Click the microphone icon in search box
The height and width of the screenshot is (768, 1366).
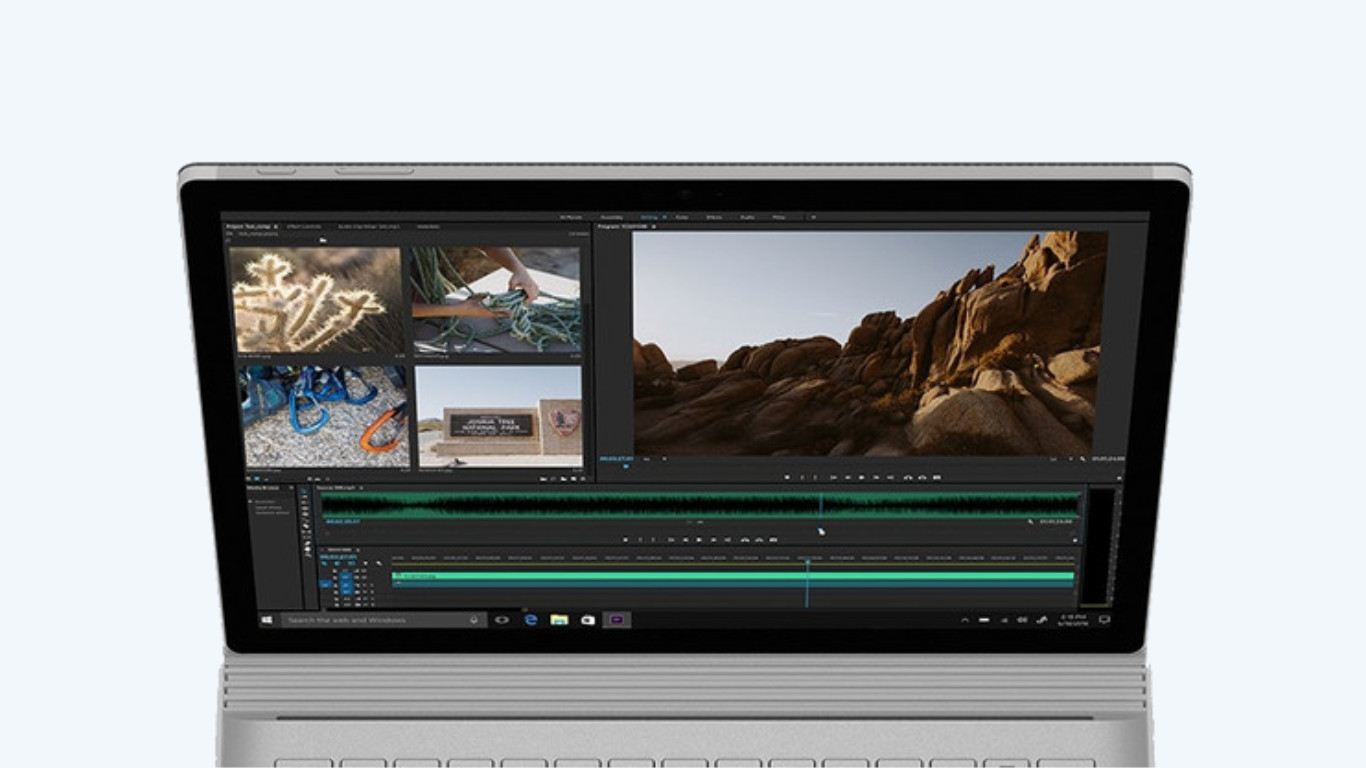[474, 620]
